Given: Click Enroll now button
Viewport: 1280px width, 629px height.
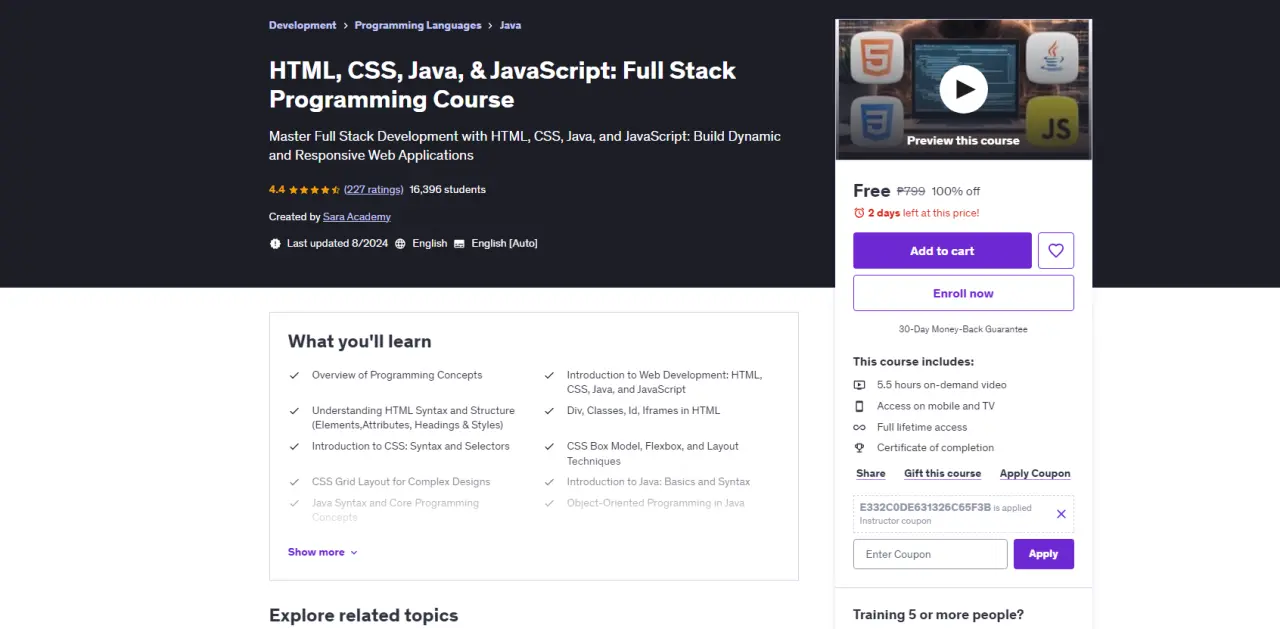Looking at the screenshot, I should [x=963, y=293].
